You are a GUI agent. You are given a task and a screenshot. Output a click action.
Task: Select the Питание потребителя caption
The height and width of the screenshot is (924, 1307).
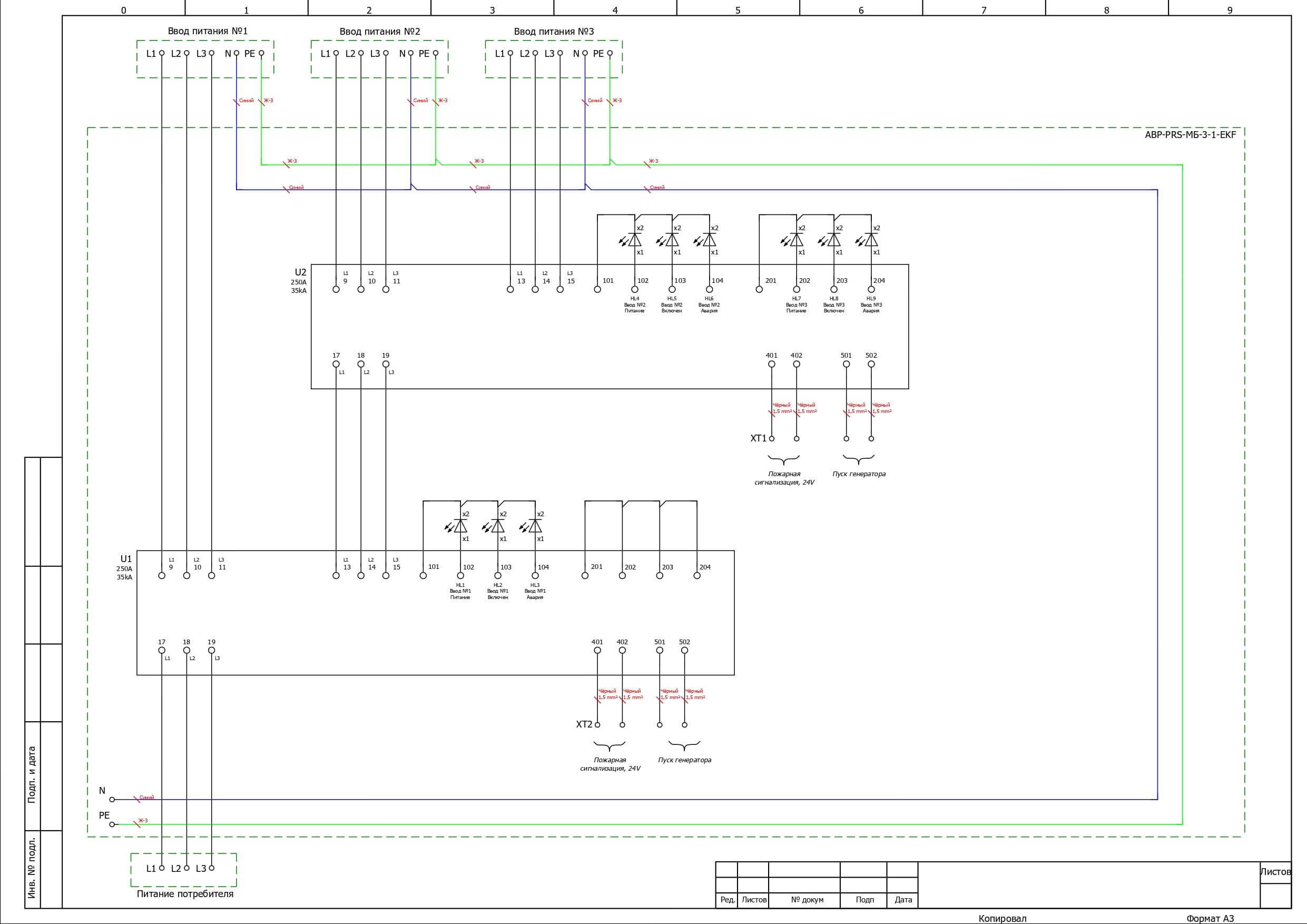coord(185,894)
